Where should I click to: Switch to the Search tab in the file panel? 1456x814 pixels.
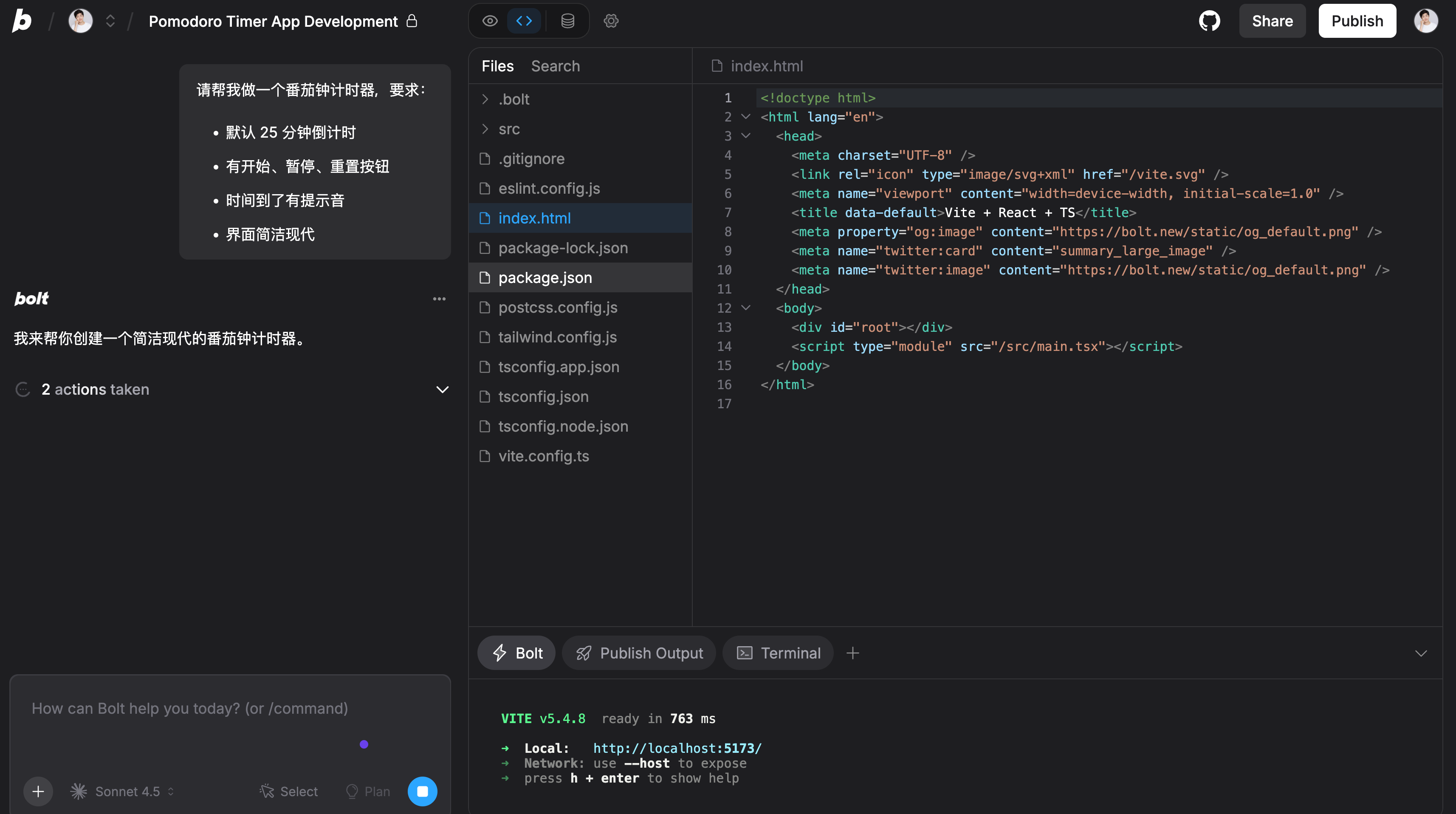(555, 66)
